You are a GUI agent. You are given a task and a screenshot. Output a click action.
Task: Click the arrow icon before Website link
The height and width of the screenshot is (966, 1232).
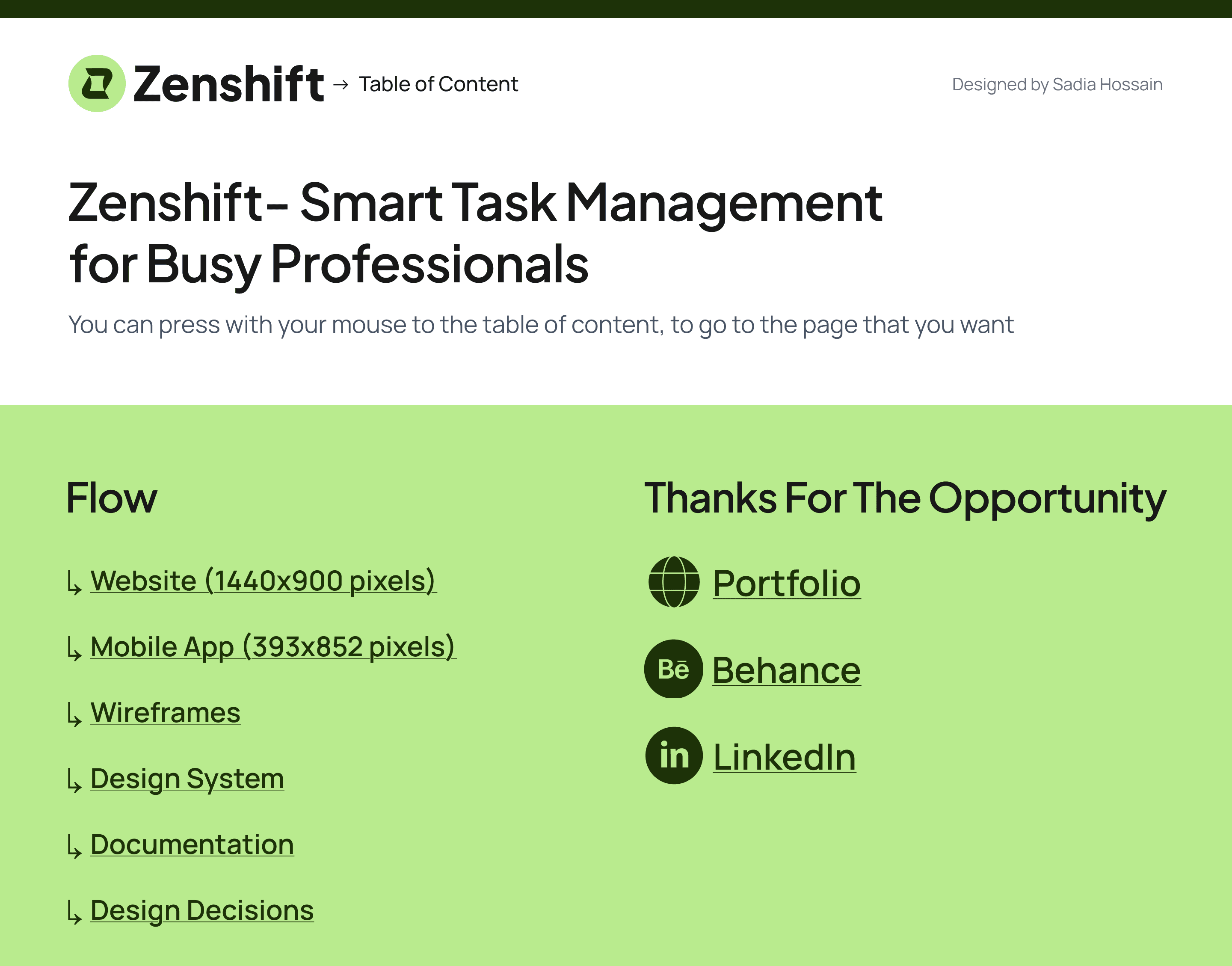point(74,583)
